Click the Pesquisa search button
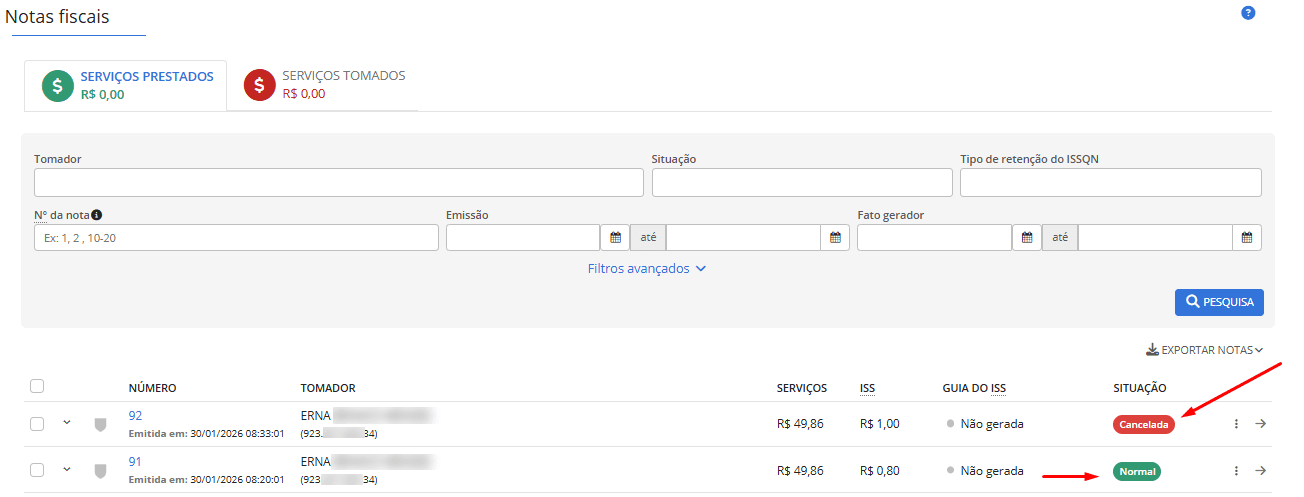This screenshot has height=497, width=1304. point(1219,302)
